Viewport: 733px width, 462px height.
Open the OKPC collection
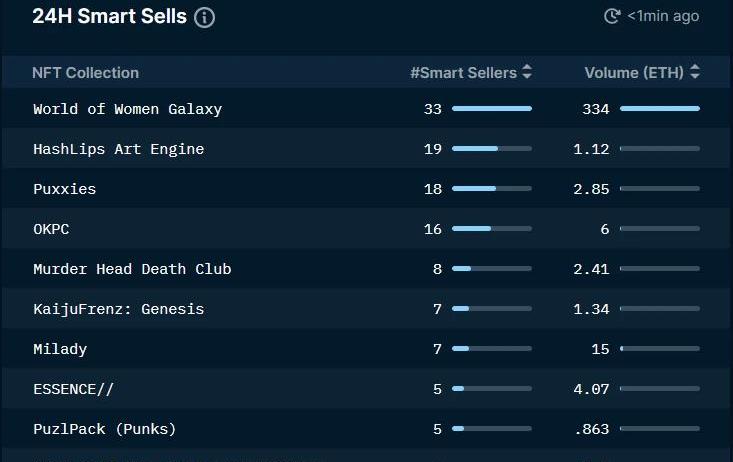pyautogui.click(x=51, y=229)
